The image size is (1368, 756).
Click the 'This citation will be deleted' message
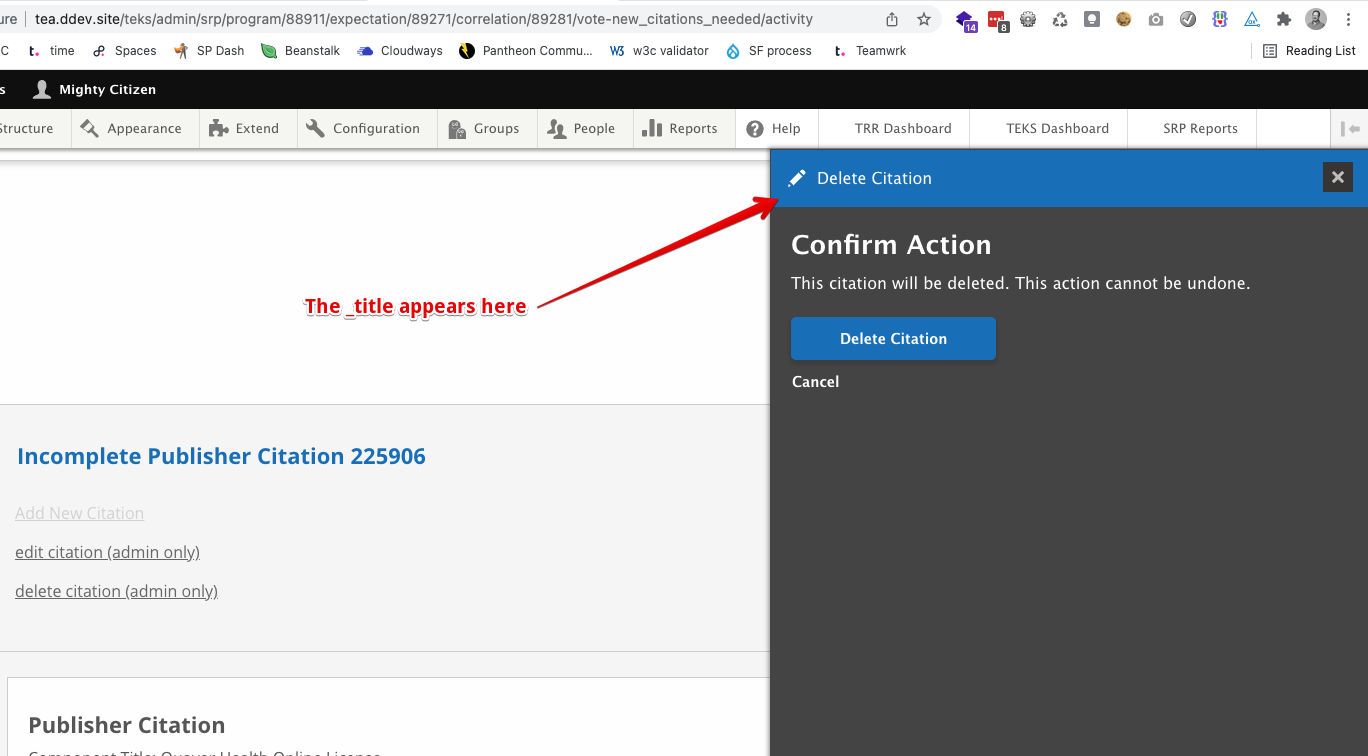click(x=1020, y=283)
